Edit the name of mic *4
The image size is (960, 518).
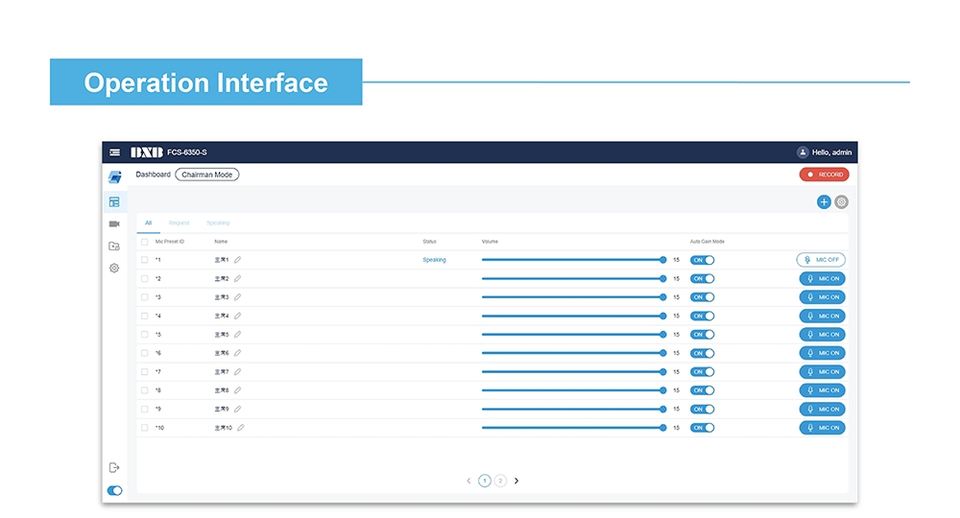(x=238, y=316)
